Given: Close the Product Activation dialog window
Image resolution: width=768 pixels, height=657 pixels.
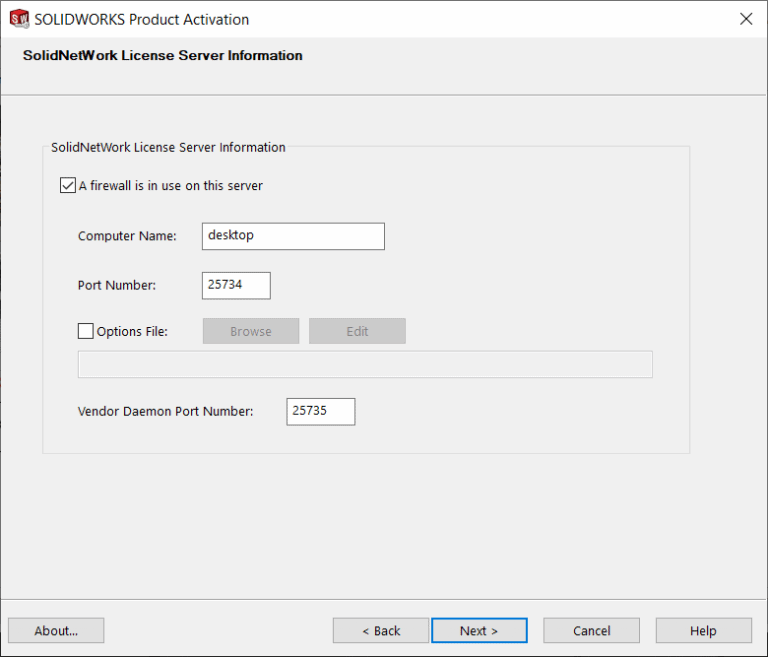Looking at the screenshot, I should coord(745,19).
